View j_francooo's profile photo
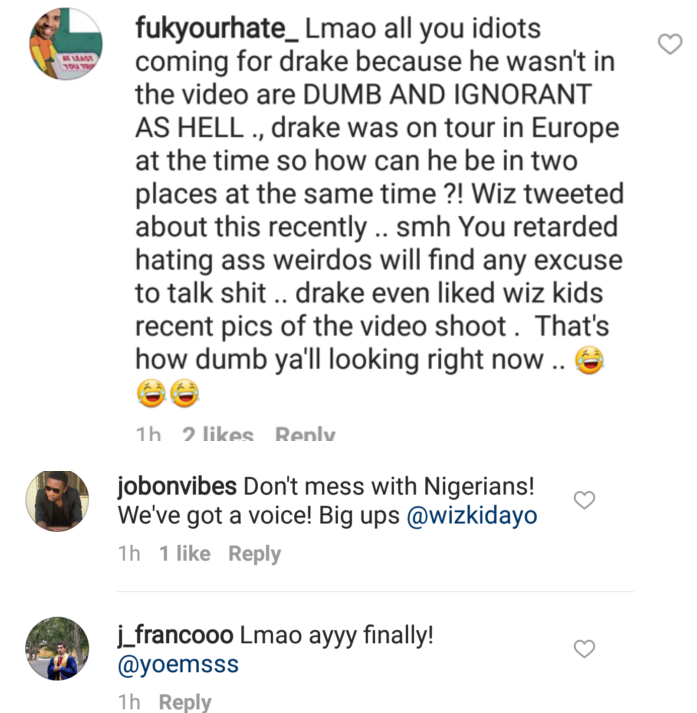 coord(57,648)
